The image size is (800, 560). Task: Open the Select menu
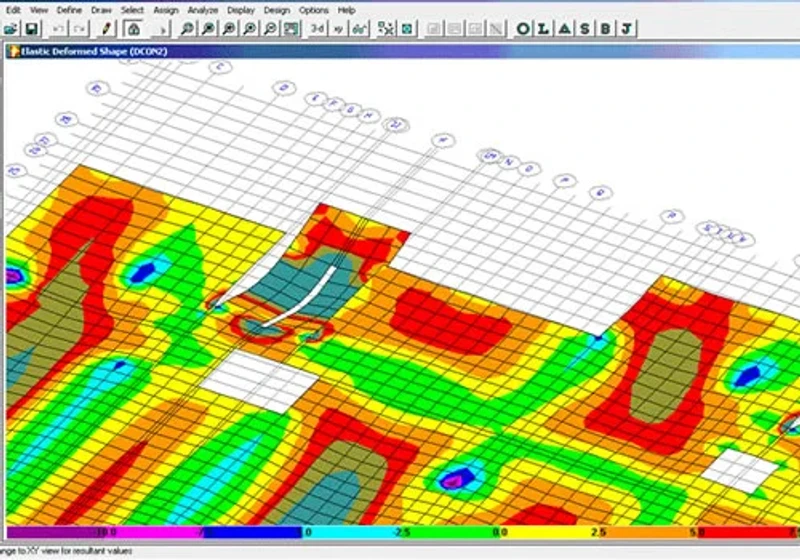click(x=133, y=10)
